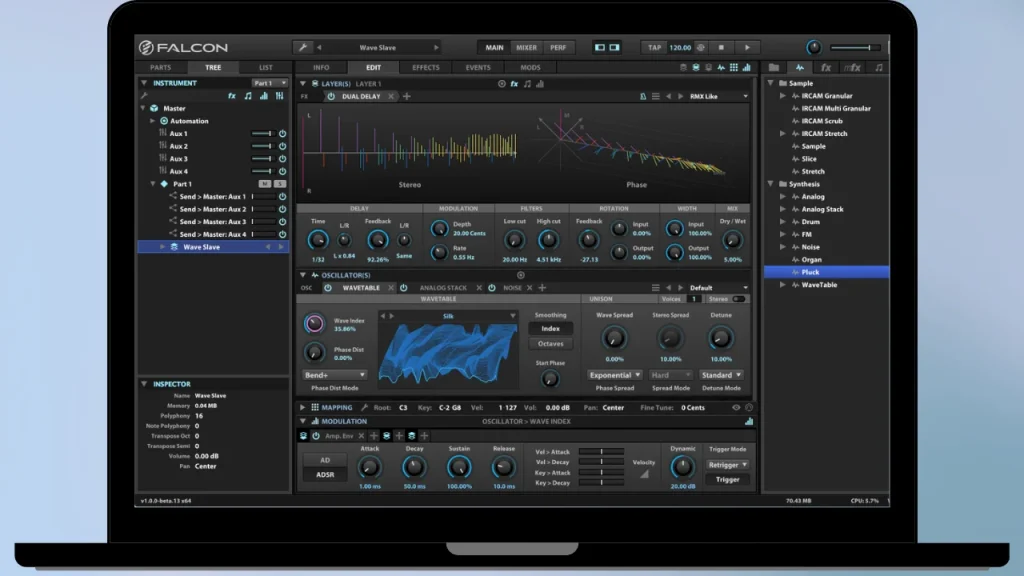Viewport: 1024px width, 576px height.
Task: Open the Default oscillator preset dropdown
Action: coord(718,287)
